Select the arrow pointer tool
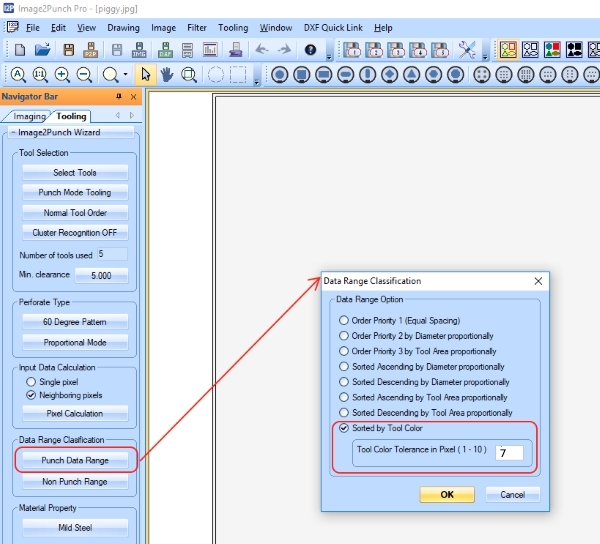This screenshot has height=544, width=600. coord(145,75)
